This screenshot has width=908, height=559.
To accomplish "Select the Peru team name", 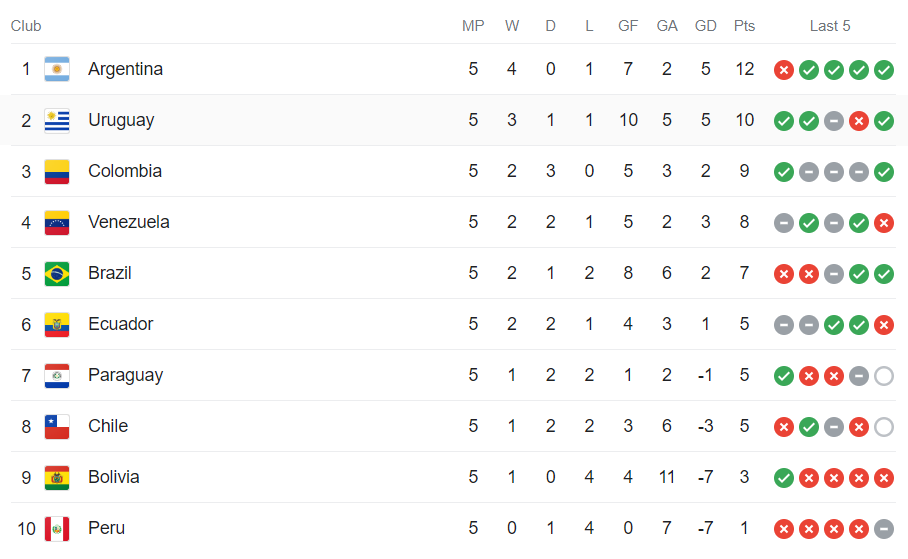I will 106,528.
